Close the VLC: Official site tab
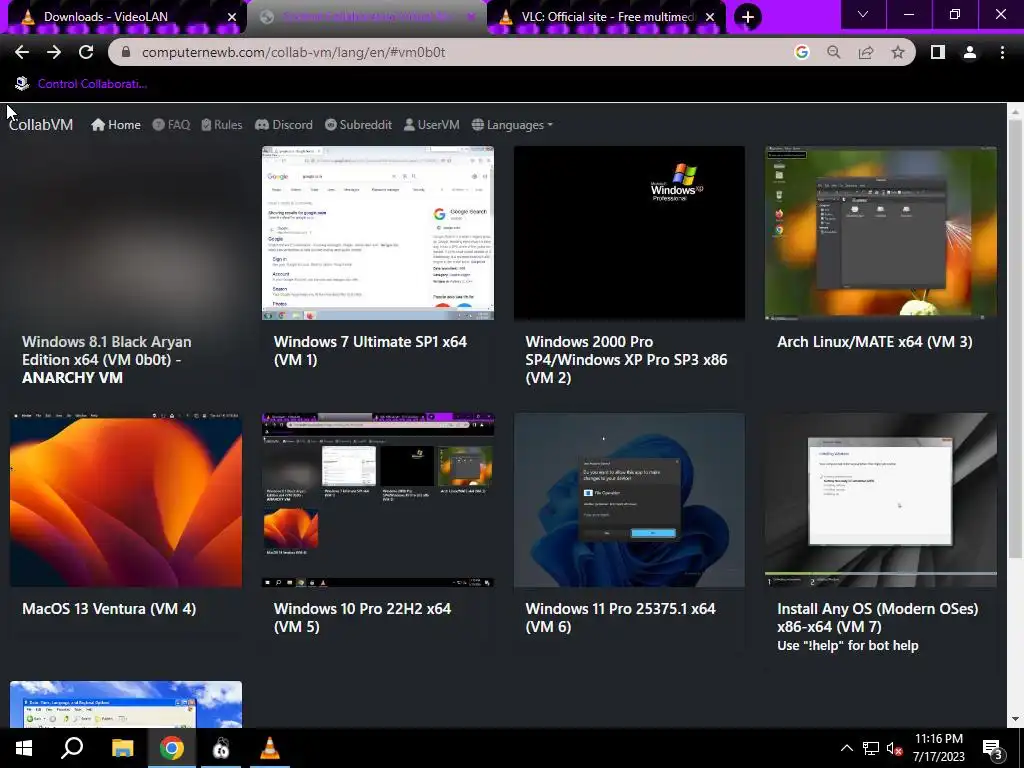 pyautogui.click(x=710, y=17)
